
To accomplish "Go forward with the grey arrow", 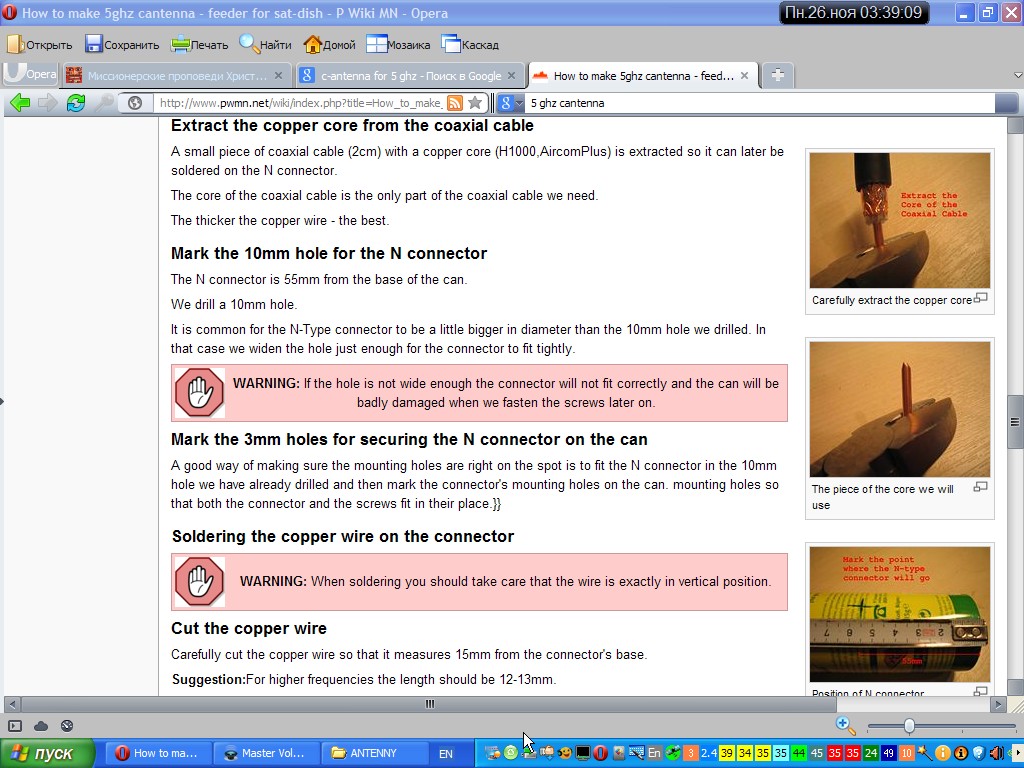I will point(48,103).
